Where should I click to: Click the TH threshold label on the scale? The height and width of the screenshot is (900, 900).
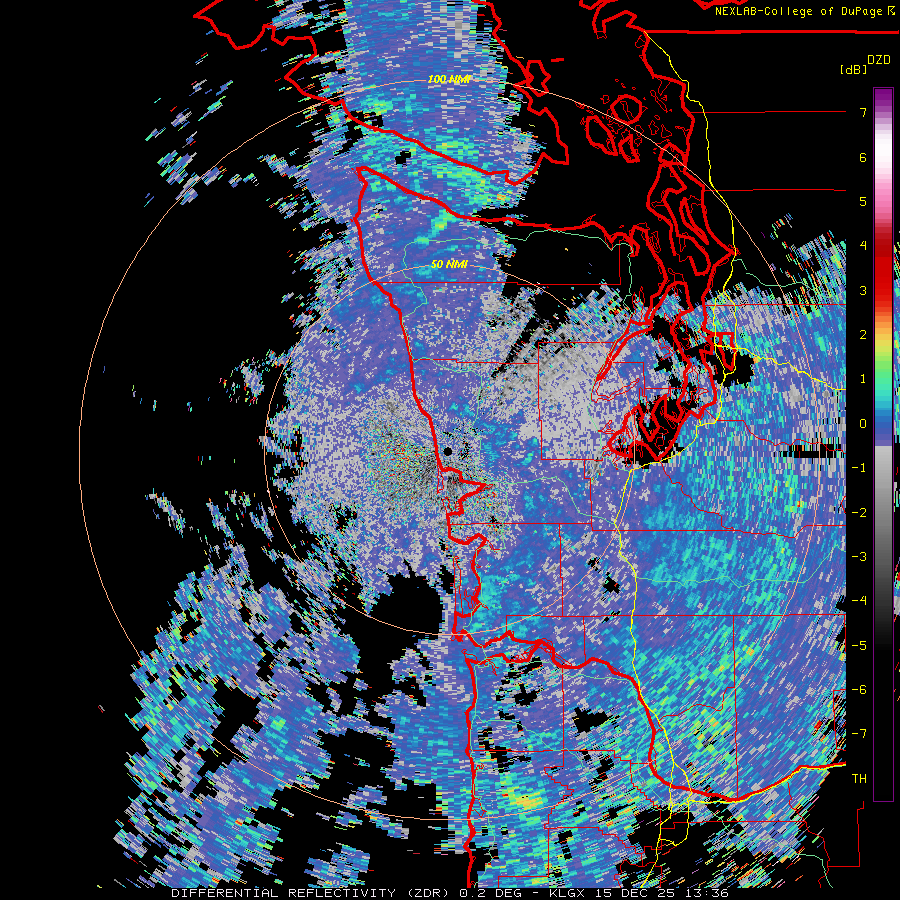[859, 779]
